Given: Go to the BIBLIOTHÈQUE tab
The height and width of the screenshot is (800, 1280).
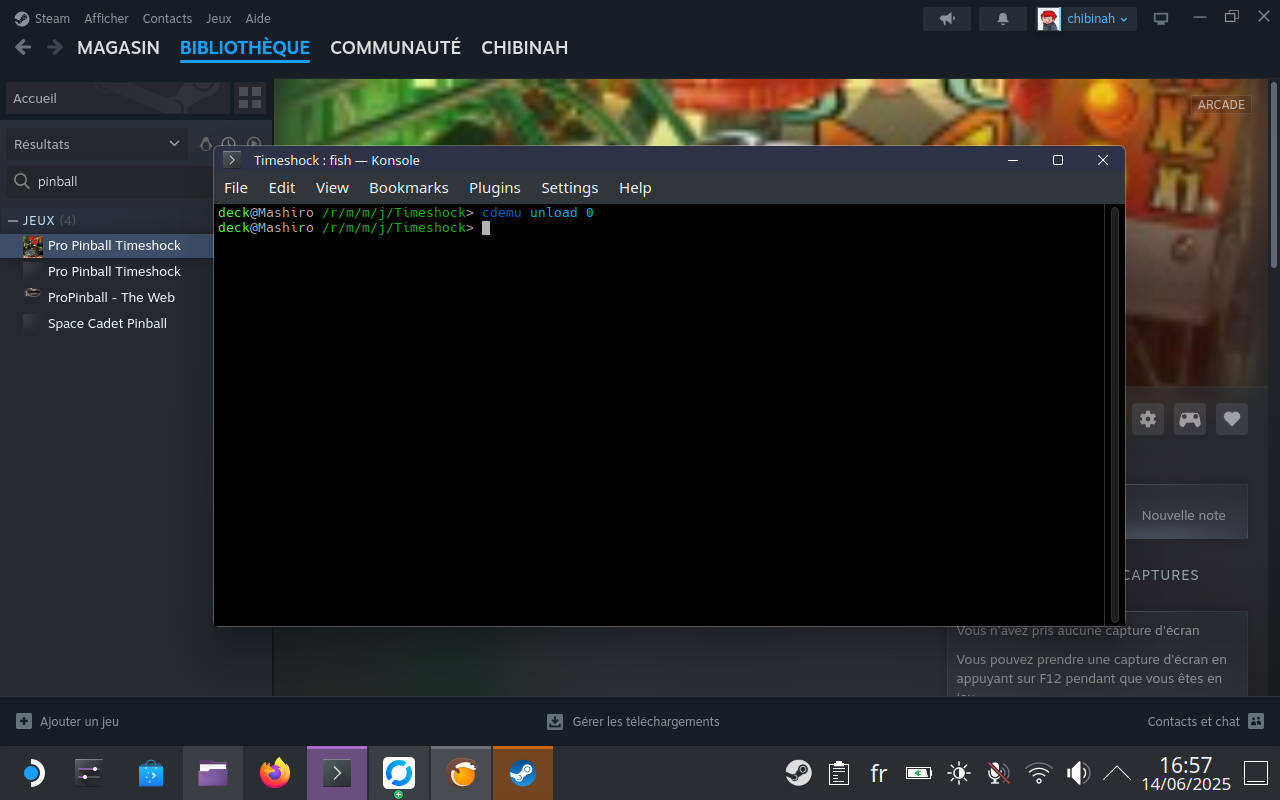Looking at the screenshot, I should 245,47.
